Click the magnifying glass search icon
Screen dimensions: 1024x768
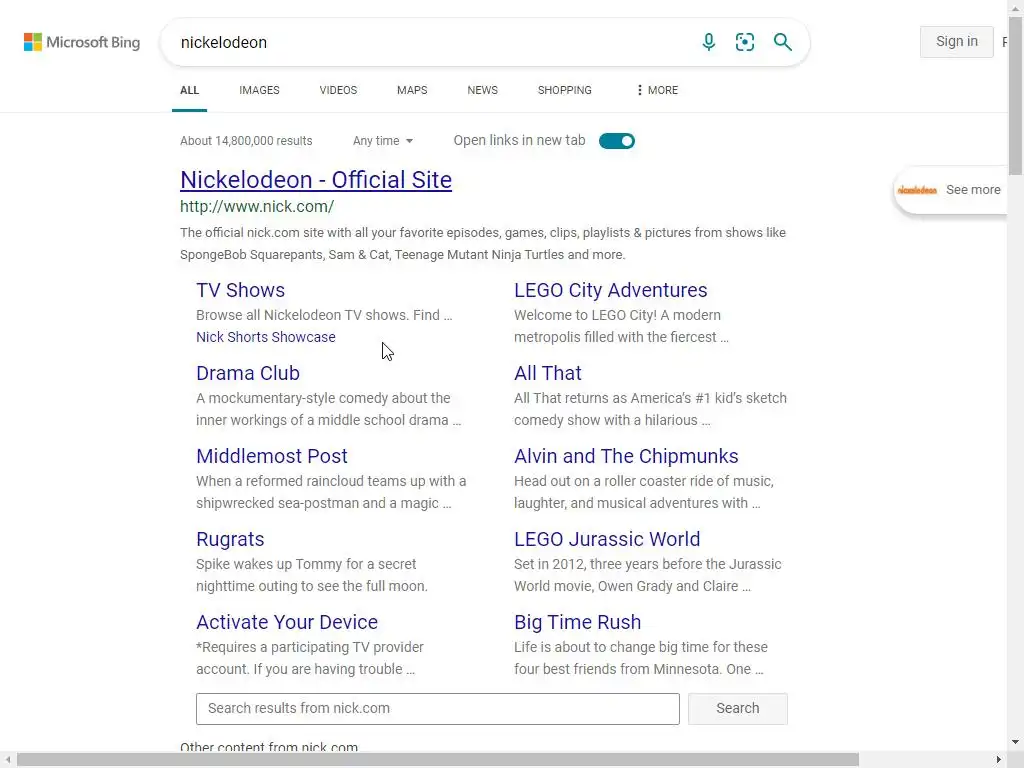click(x=782, y=42)
